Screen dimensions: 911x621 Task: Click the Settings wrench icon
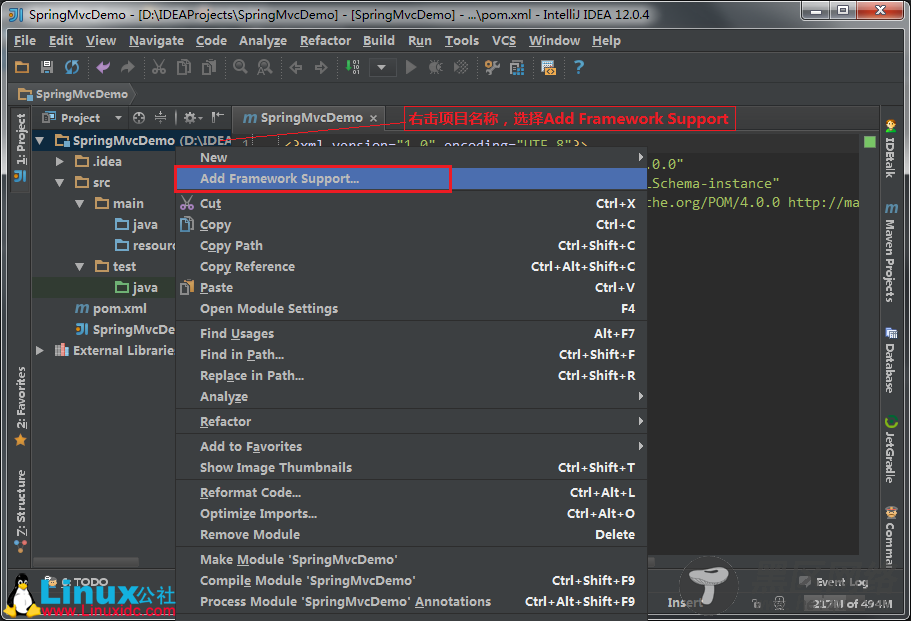tap(492, 67)
